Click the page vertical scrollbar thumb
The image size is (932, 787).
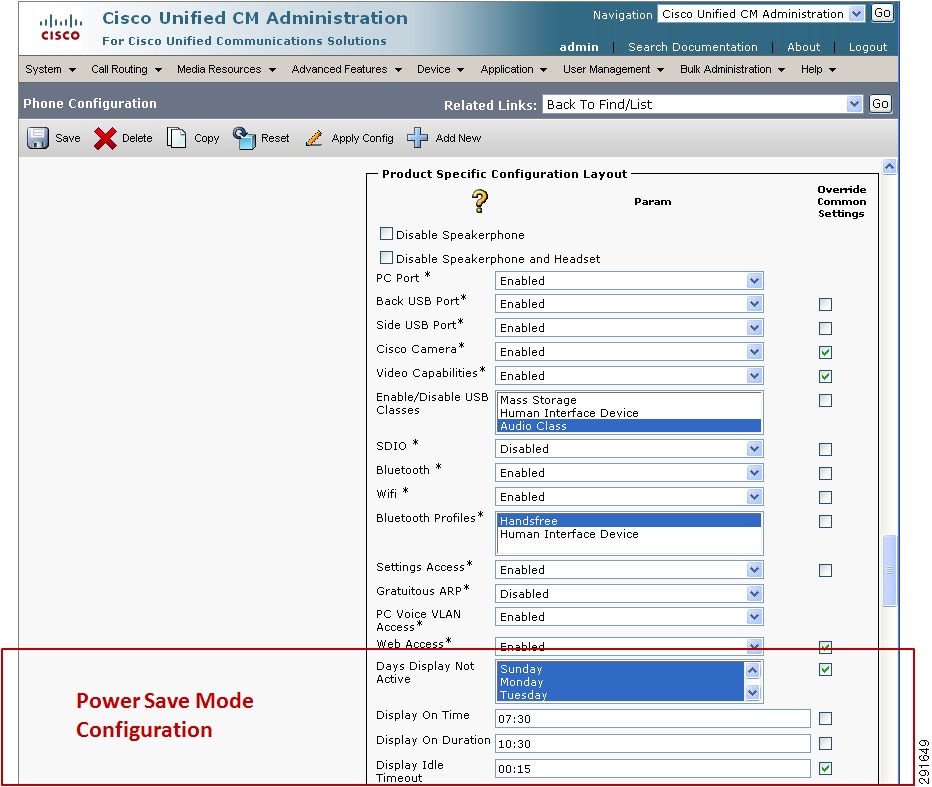pos(889,570)
